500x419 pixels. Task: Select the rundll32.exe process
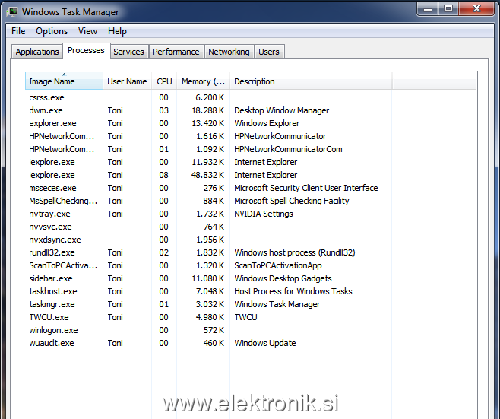250,253
